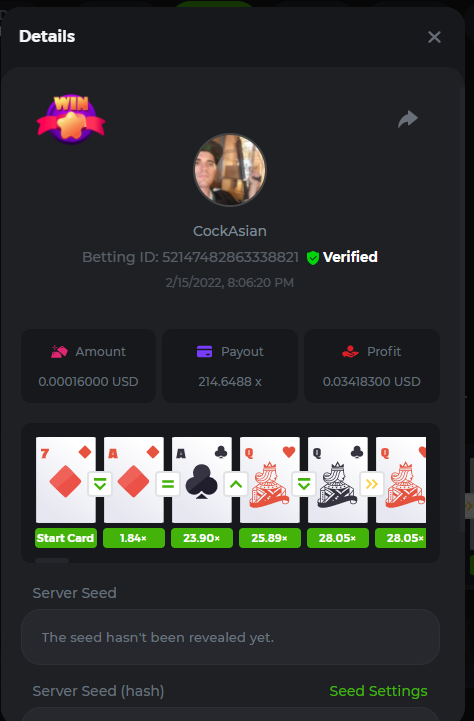Screen dimensions: 474x721
Task: Click the green Verified shield icon
Action: tap(313, 258)
